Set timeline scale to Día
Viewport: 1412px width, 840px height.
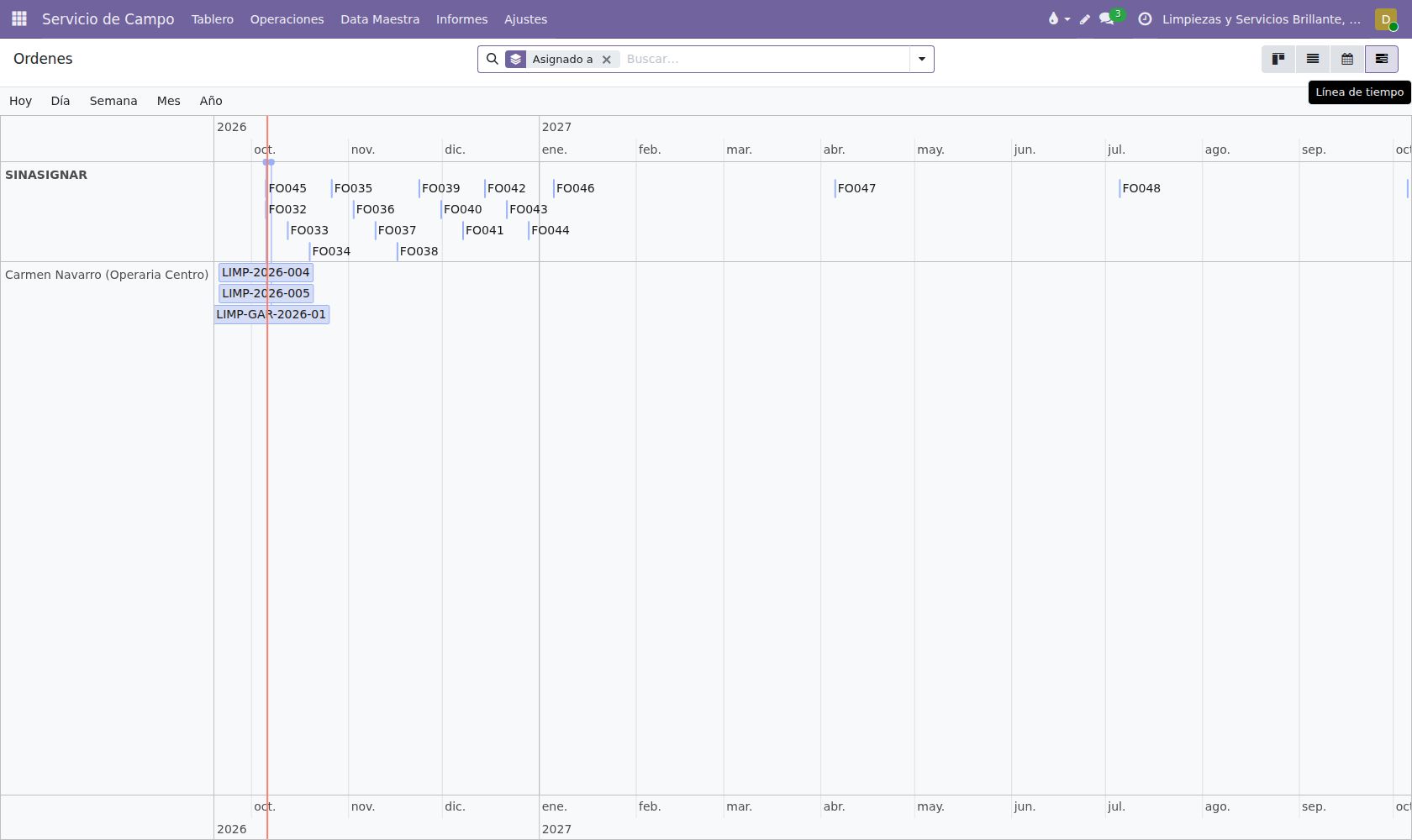[61, 101]
